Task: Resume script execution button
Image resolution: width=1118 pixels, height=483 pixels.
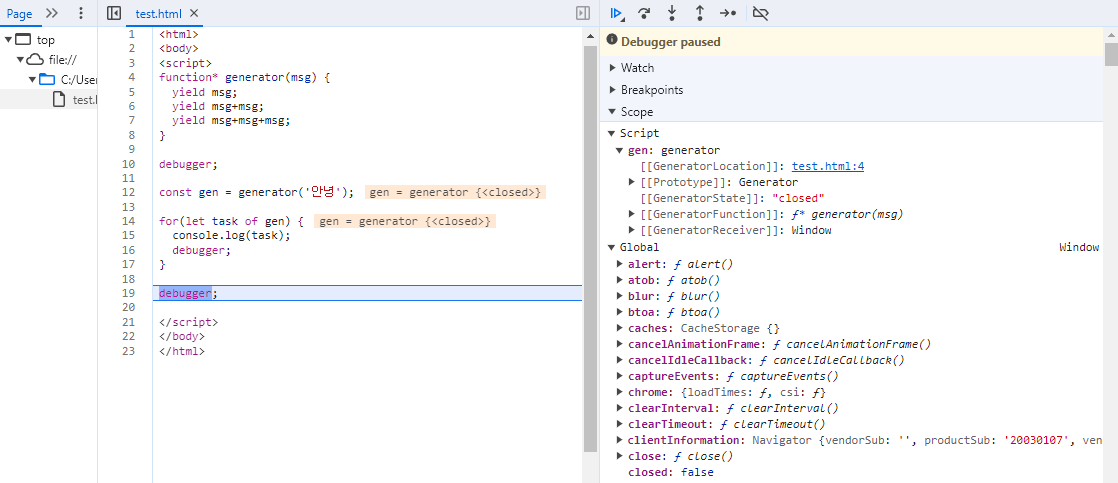Action: pyautogui.click(x=617, y=13)
